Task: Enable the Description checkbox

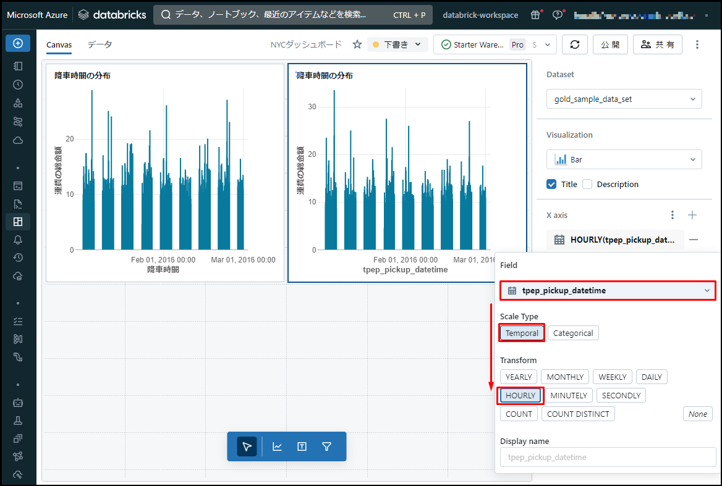Action: pos(587,184)
